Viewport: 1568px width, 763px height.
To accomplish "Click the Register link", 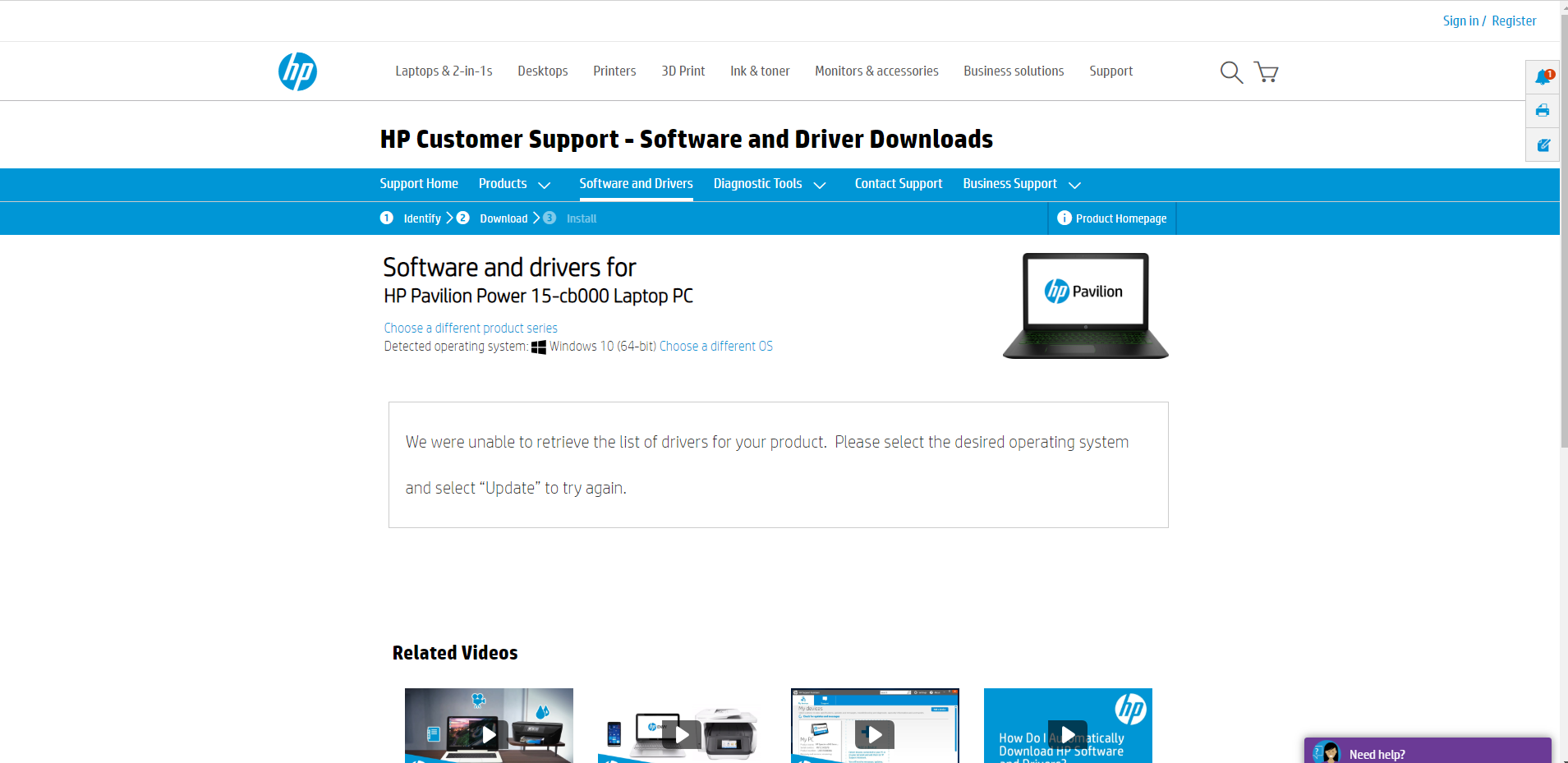I will [1514, 21].
